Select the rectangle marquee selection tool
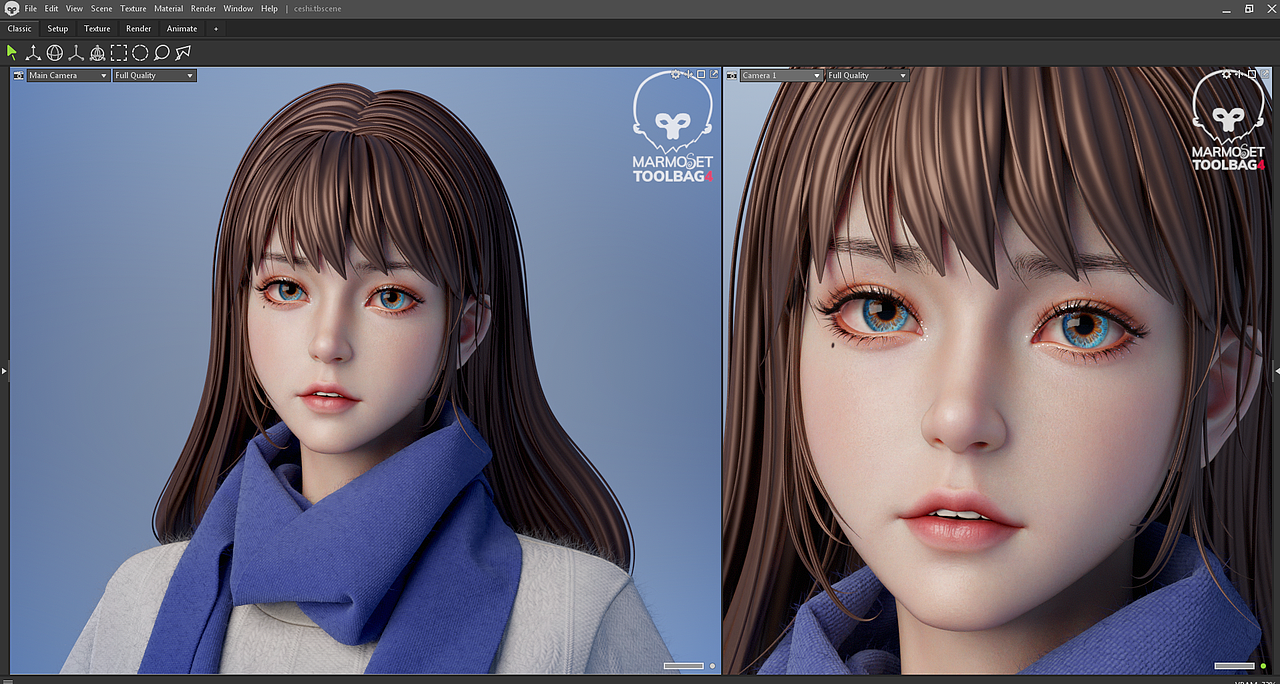Viewport: 1280px width, 684px height. (119, 53)
